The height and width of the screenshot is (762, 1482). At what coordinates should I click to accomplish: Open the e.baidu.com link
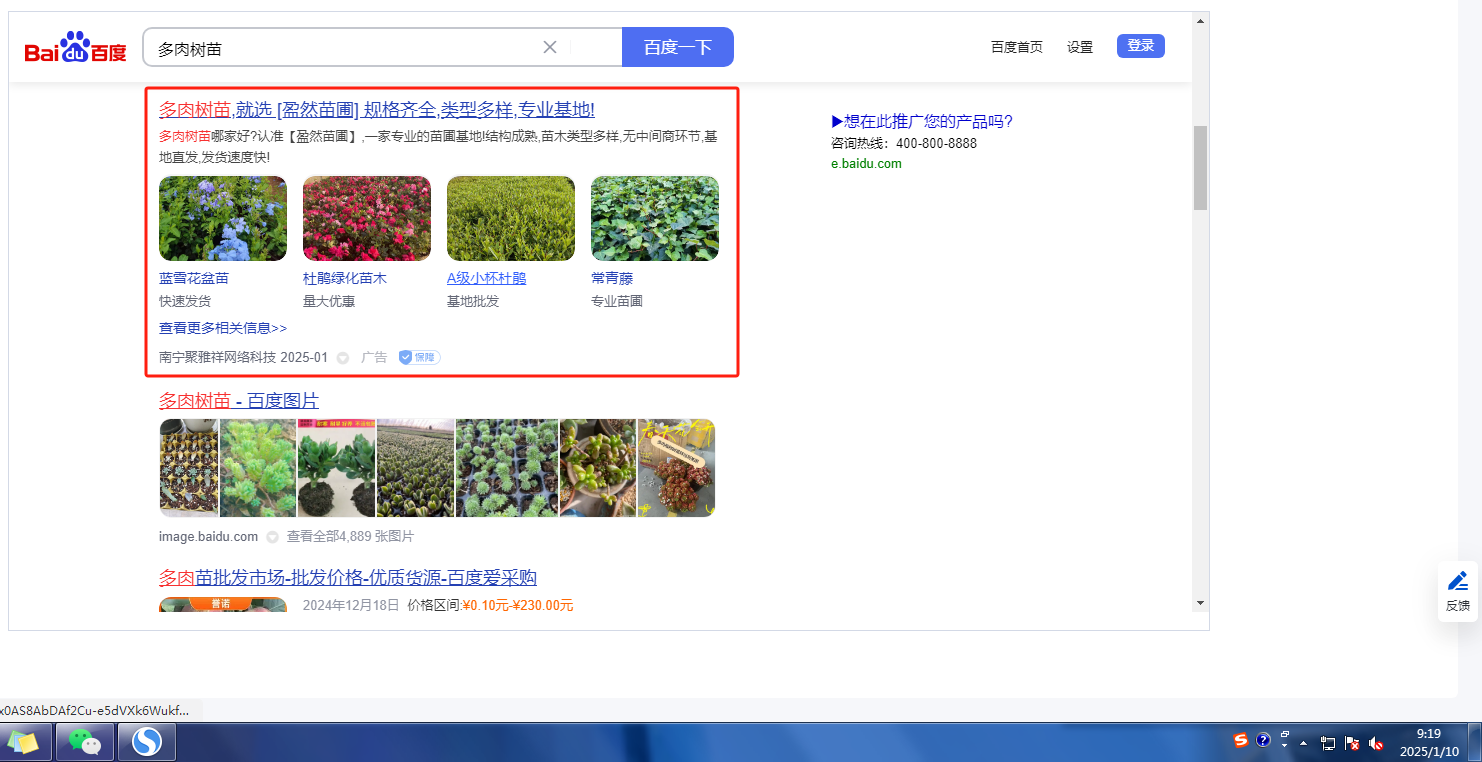tap(866, 163)
